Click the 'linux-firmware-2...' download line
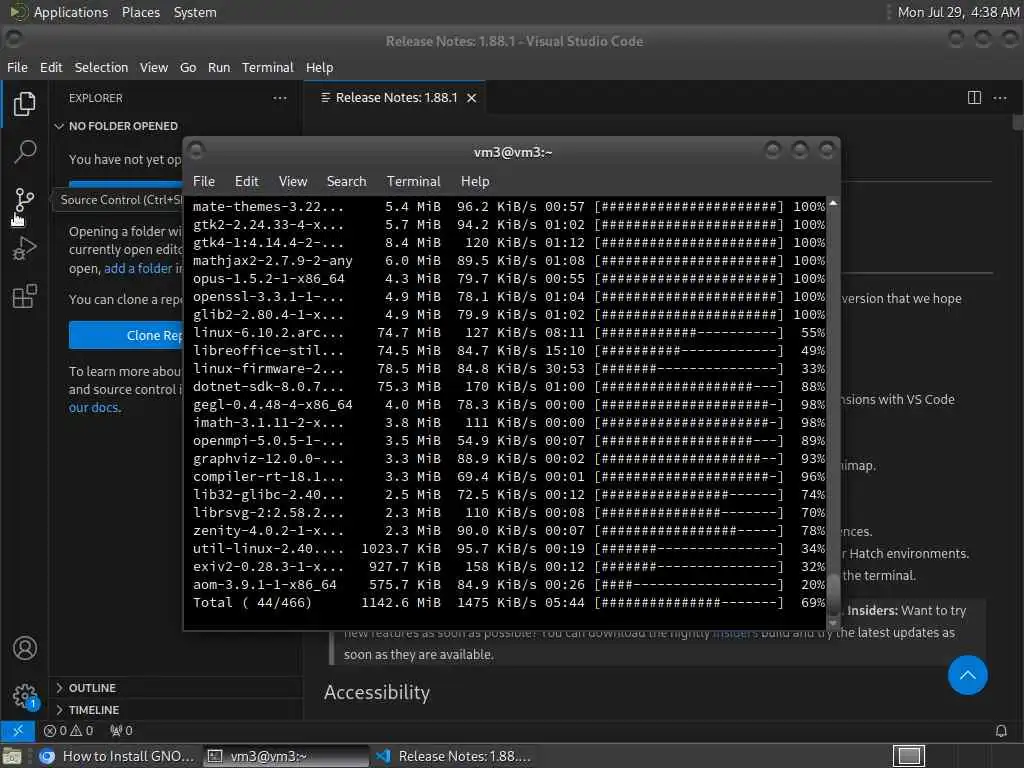1024x768 pixels. click(508, 368)
